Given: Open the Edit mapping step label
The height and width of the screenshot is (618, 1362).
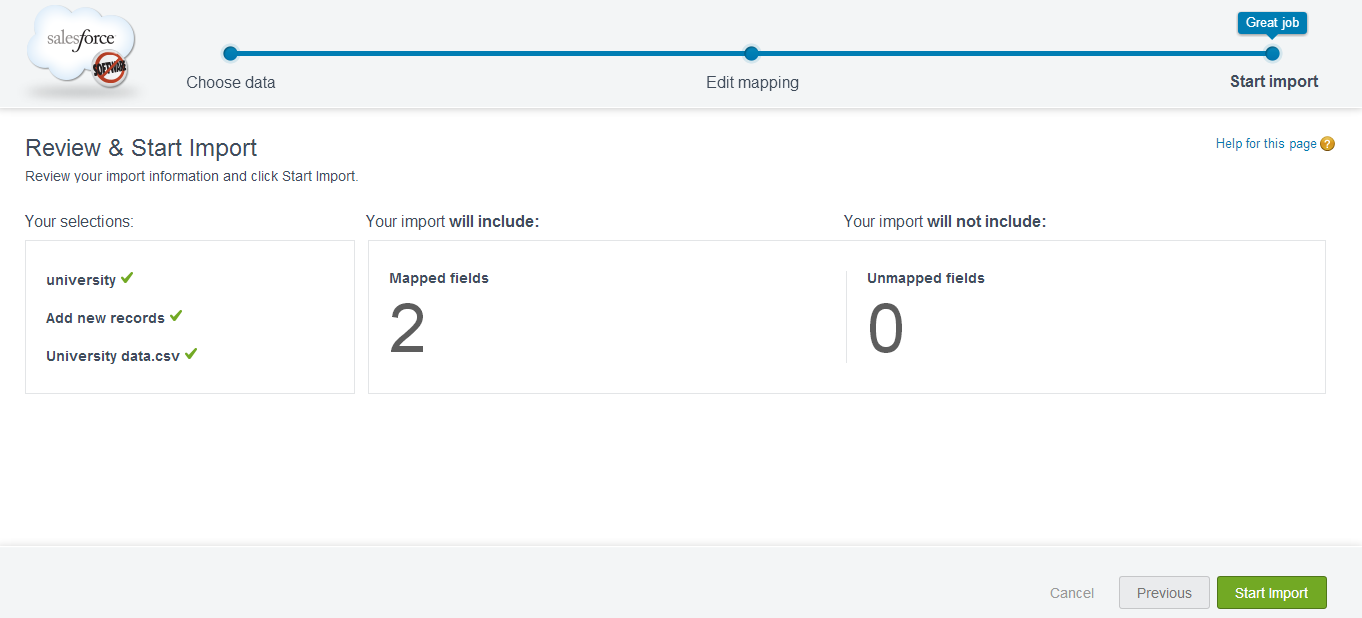Looking at the screenshot, I should click(752, 82).
